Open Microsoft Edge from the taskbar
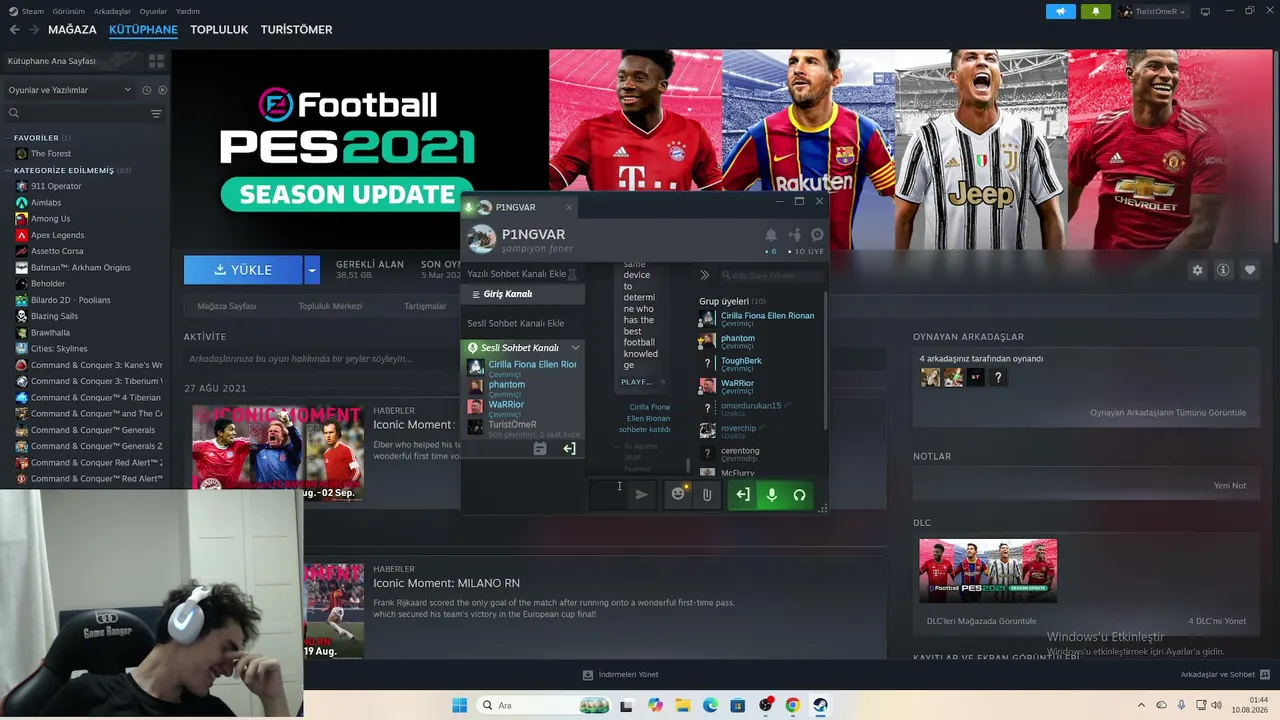Viewport: 1280px width, 720px height. pos(710,705)
